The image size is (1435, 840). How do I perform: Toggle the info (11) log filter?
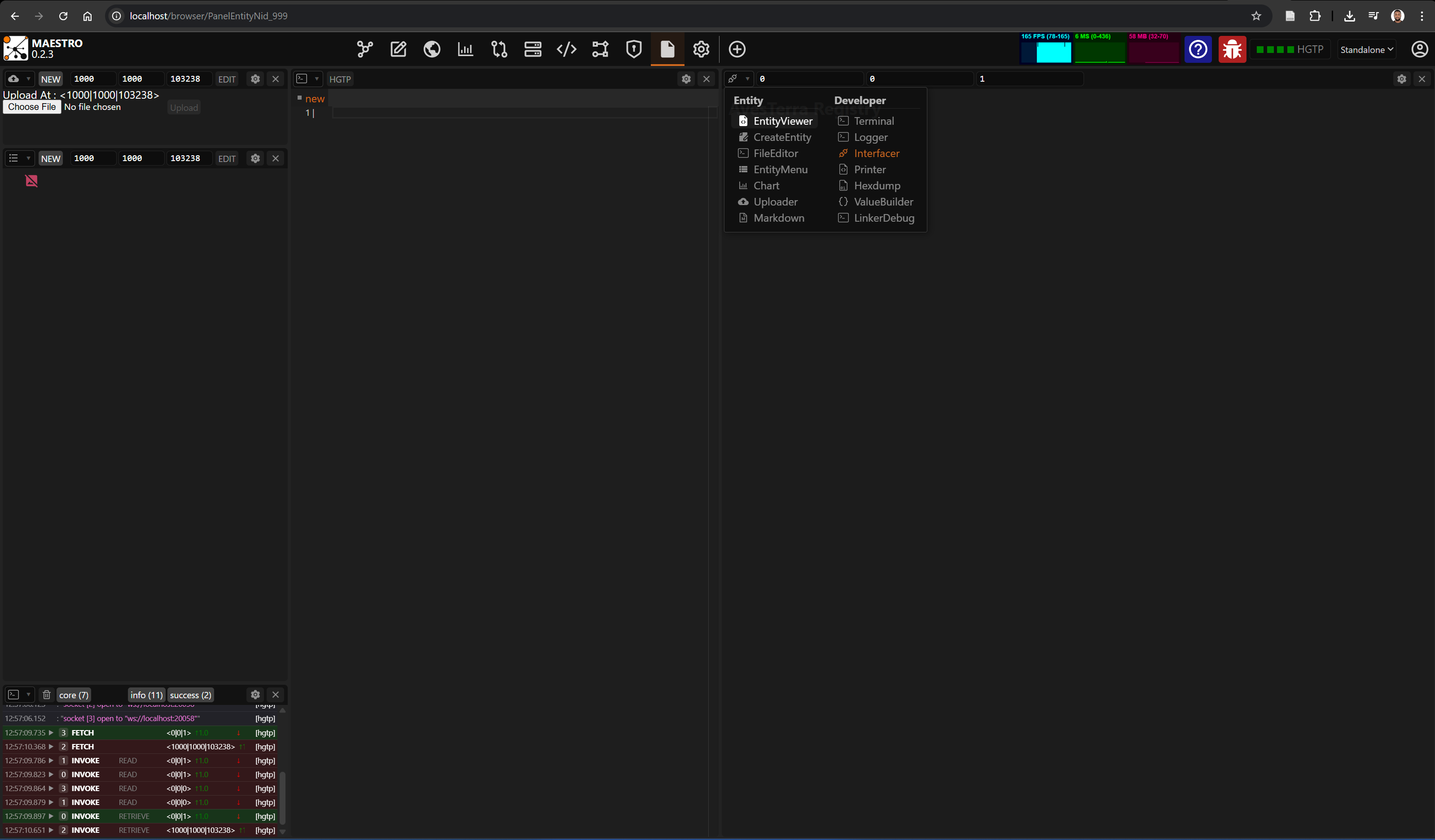pyautogui.click(x=146, y=695)
